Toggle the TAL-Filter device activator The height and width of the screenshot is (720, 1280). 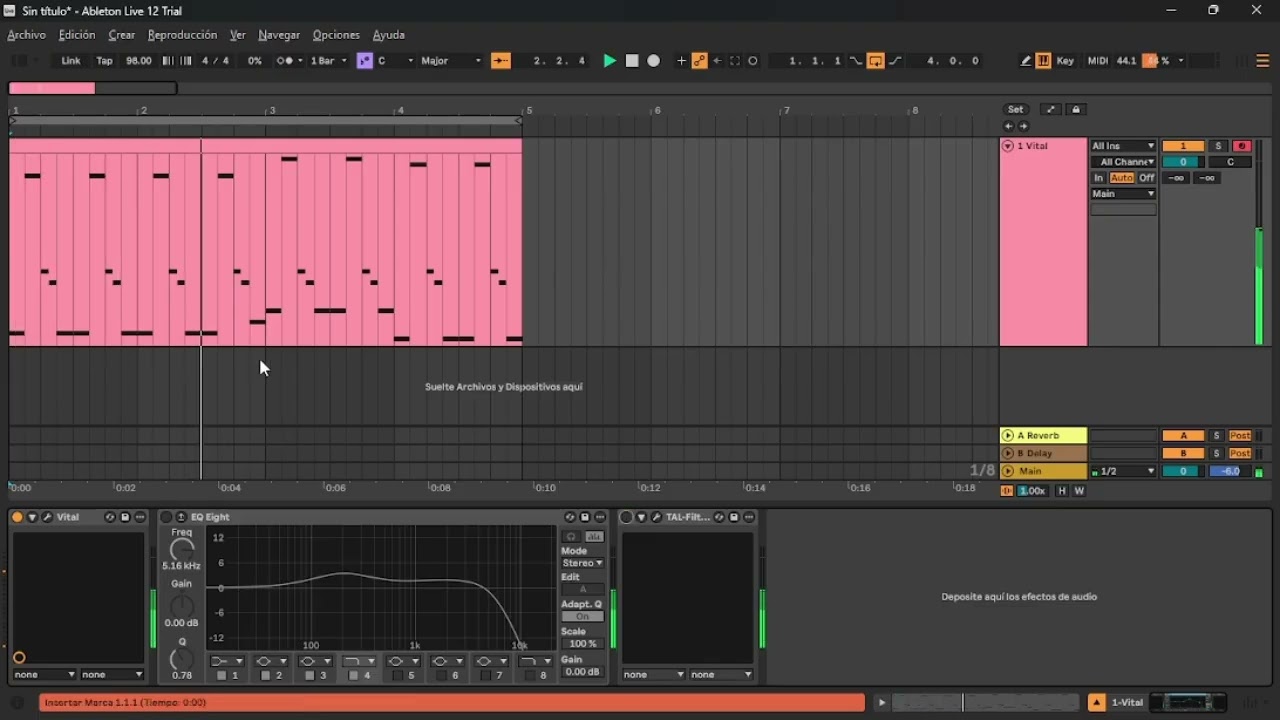coord(627,517)
